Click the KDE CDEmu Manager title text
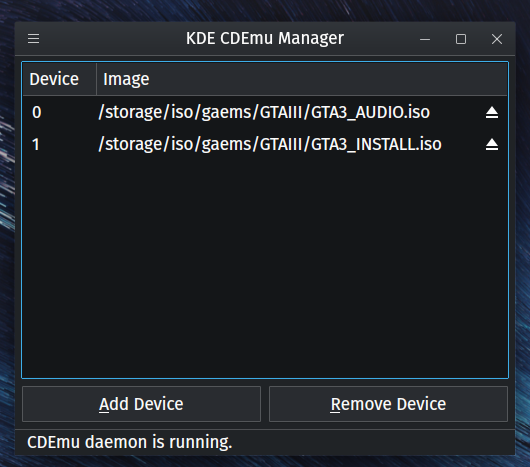 click(265, 38)
